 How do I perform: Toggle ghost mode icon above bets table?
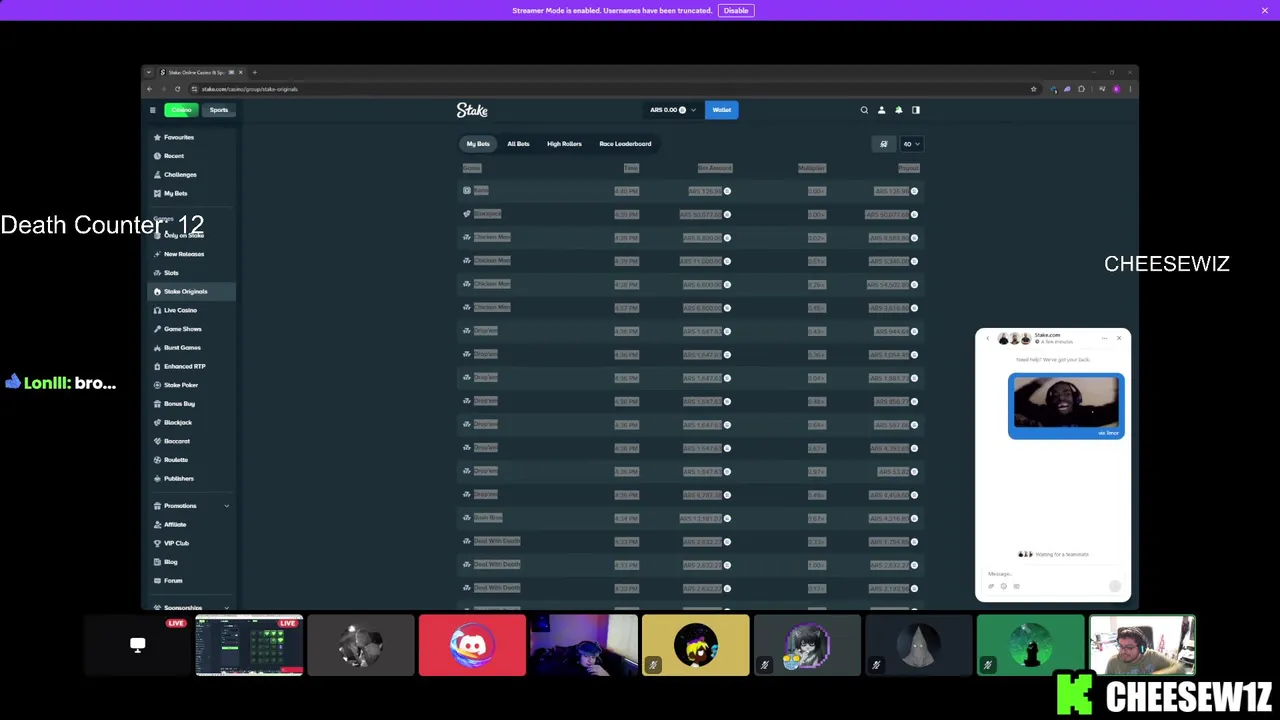click(883, 144)
